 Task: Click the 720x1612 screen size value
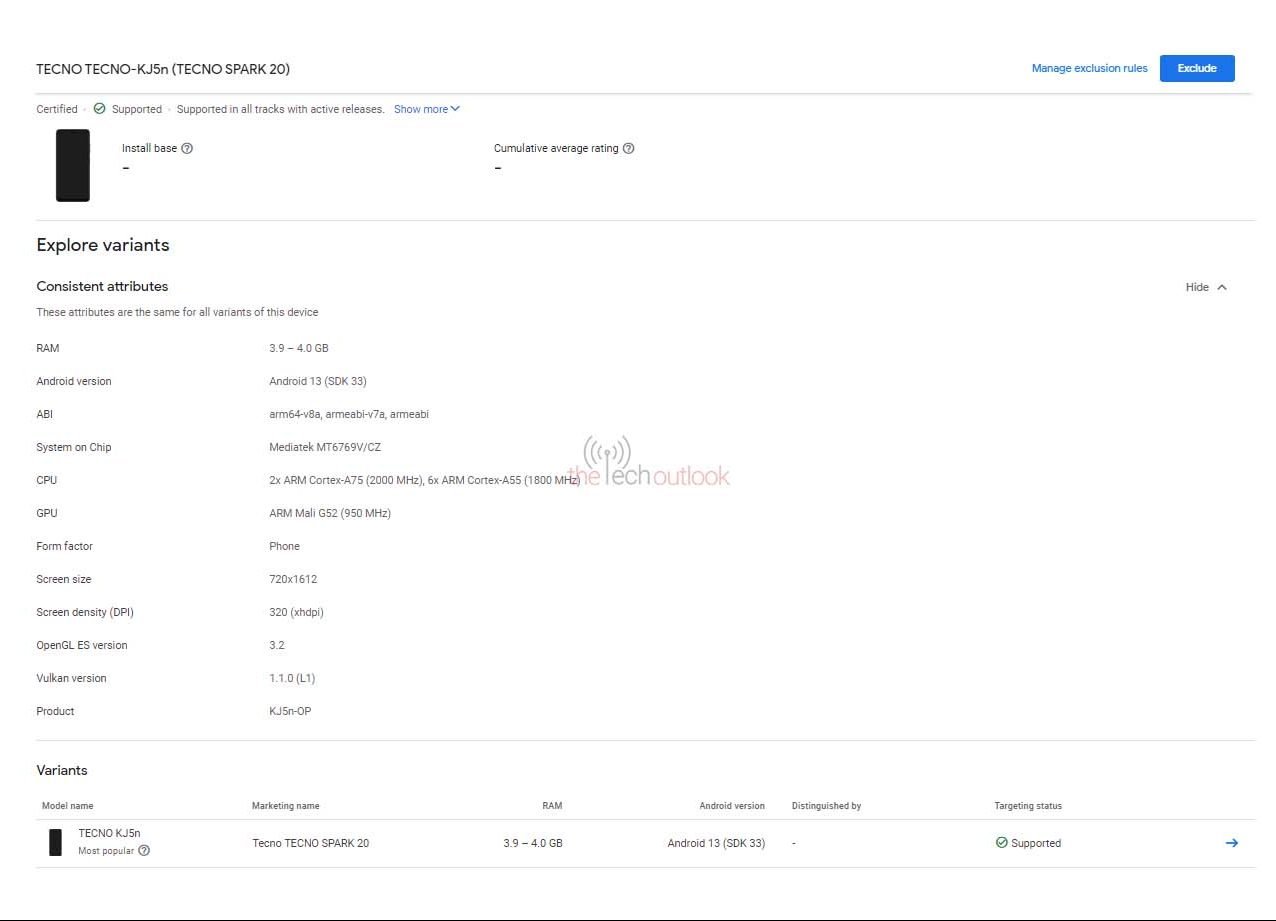pyautogui.click(x=293, y=579)
